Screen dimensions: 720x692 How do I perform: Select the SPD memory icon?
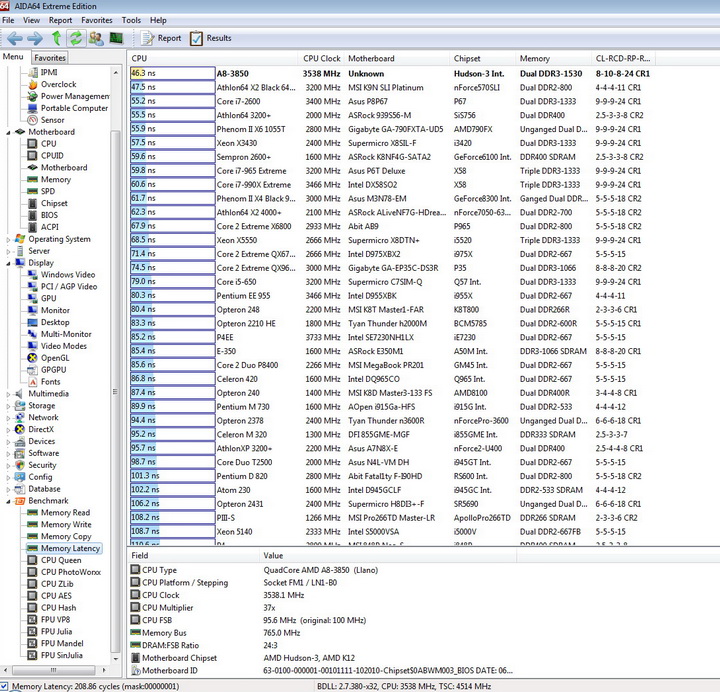tap(33, 191)
